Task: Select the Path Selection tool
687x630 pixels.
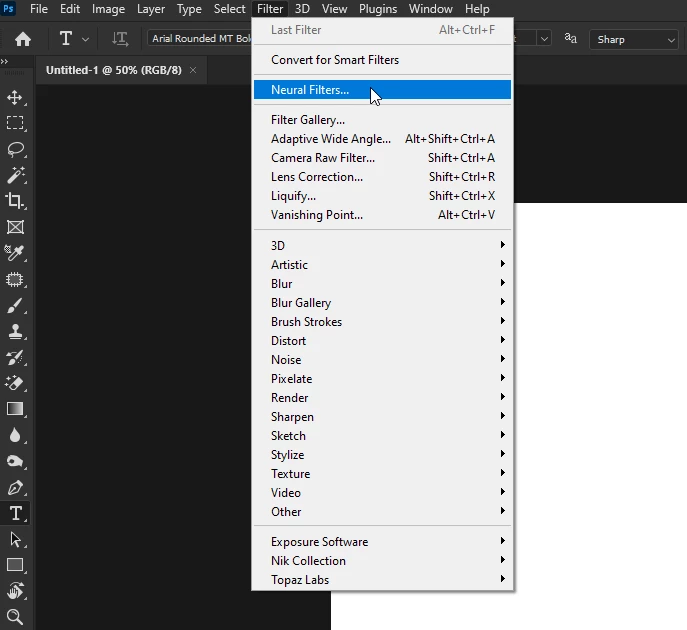Action: tap(15, 539)
